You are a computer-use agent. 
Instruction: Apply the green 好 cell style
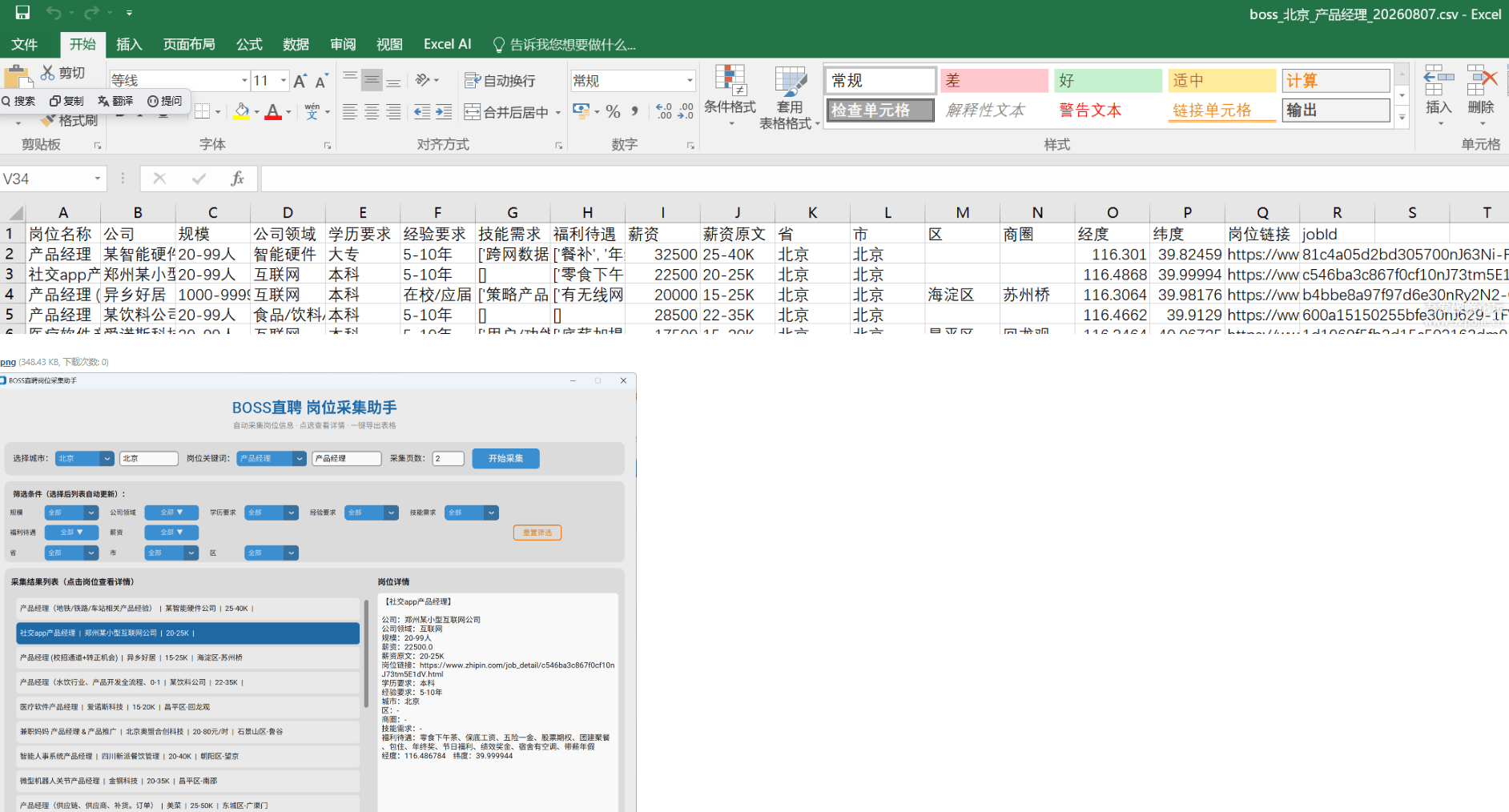coord(1108,80)
